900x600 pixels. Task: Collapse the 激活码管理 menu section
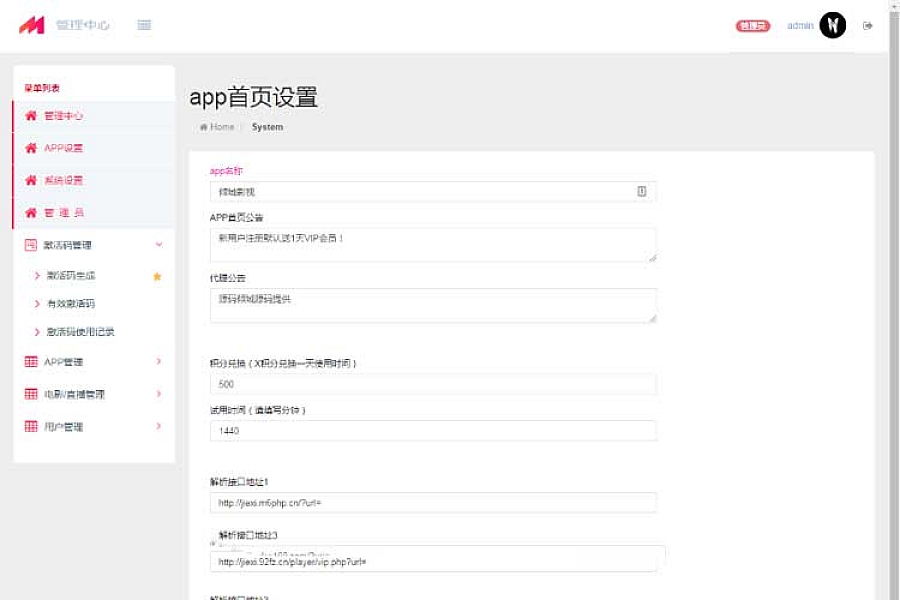(x=158, y=245)
